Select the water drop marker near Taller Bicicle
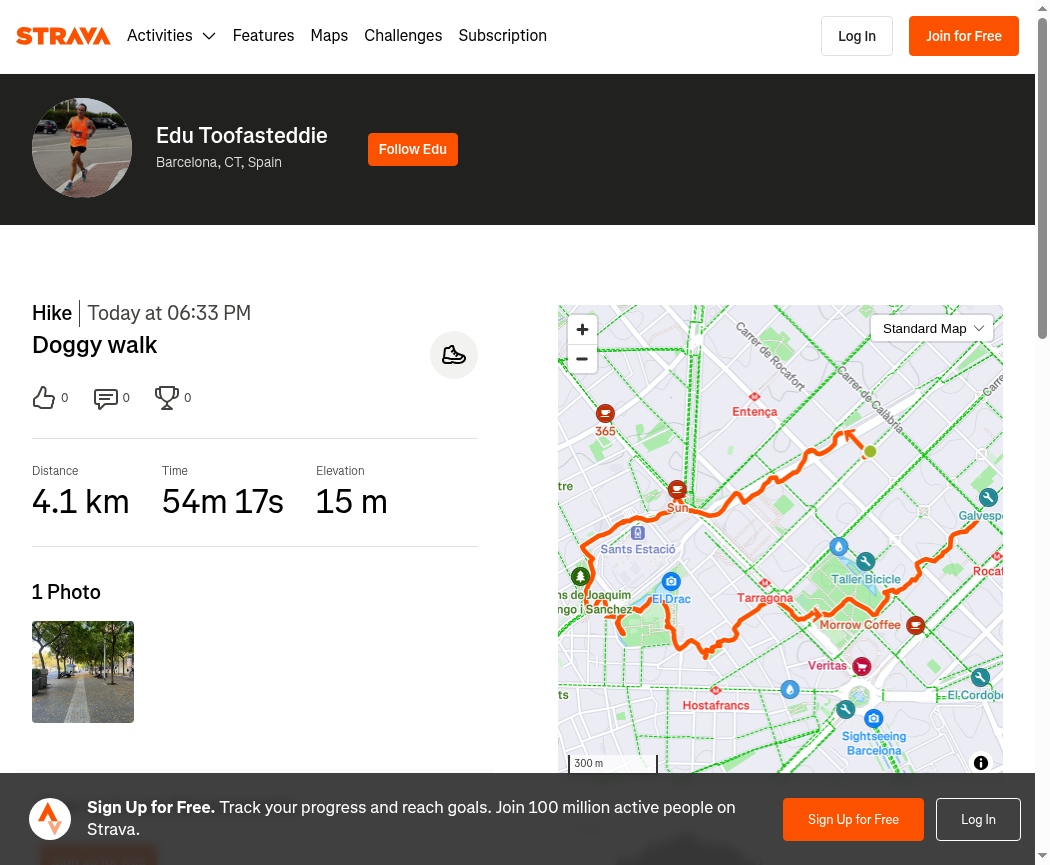Viewport: 1050px width, 865px height. [839, 546]
